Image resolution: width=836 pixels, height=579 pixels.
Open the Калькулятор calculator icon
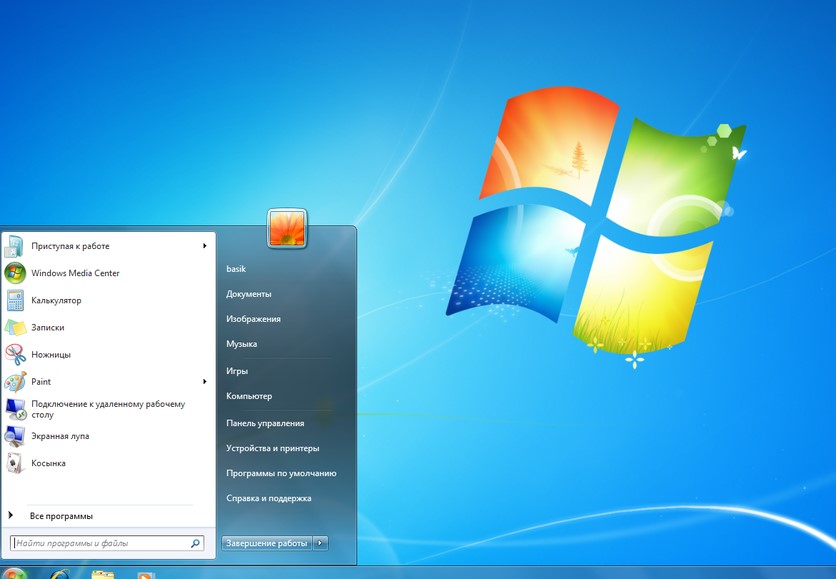point(15,300)
